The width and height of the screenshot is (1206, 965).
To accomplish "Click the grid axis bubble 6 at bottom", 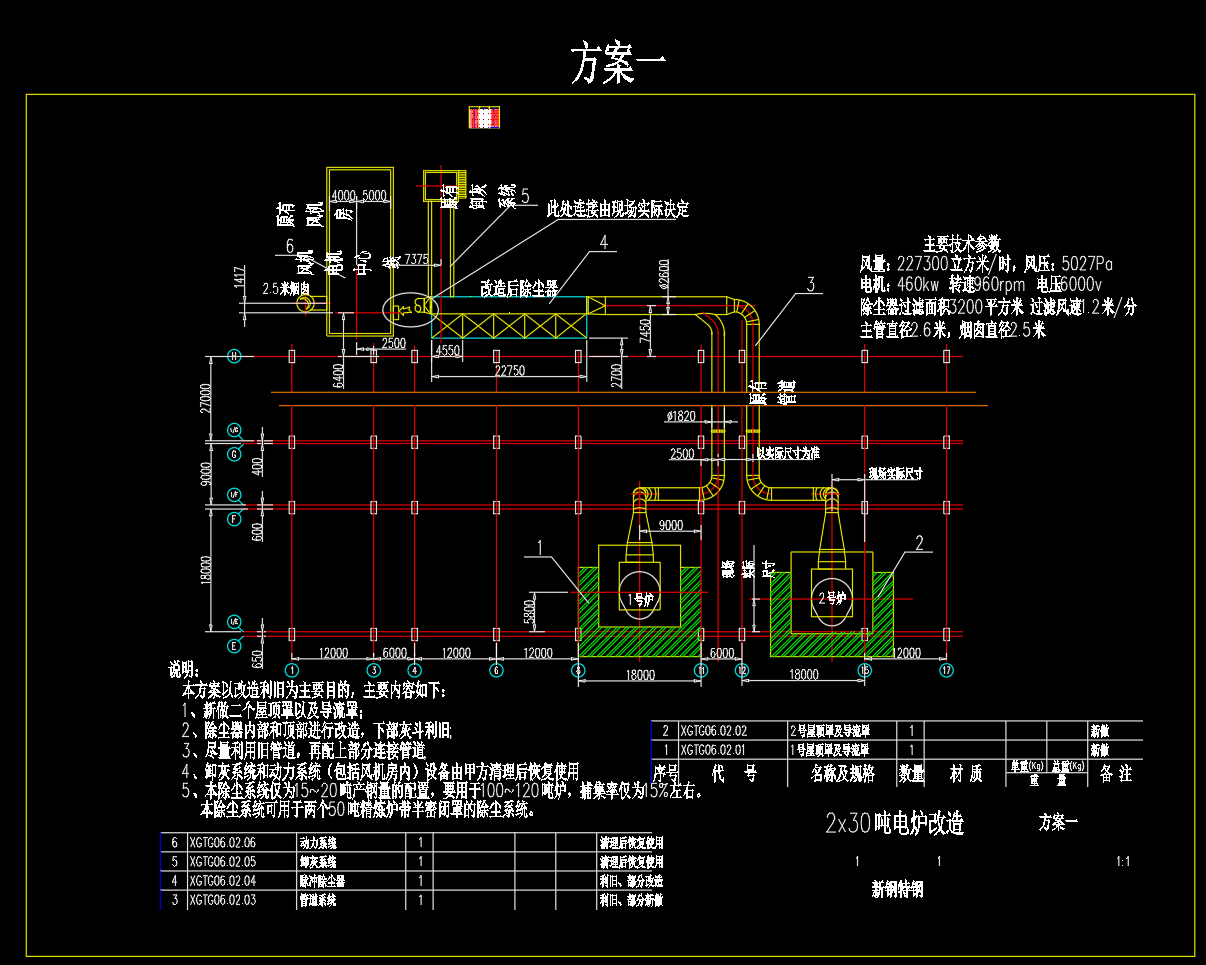I will pyautogui.click(x=496, y=671).
